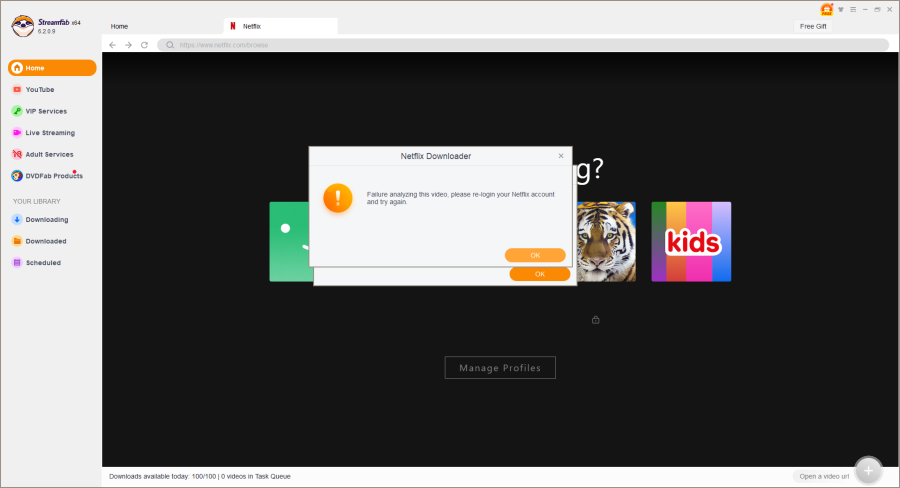Click the StreamFab sloth logo
The width and height of the screenshot is (900, 488).
(x=23, y=26)
